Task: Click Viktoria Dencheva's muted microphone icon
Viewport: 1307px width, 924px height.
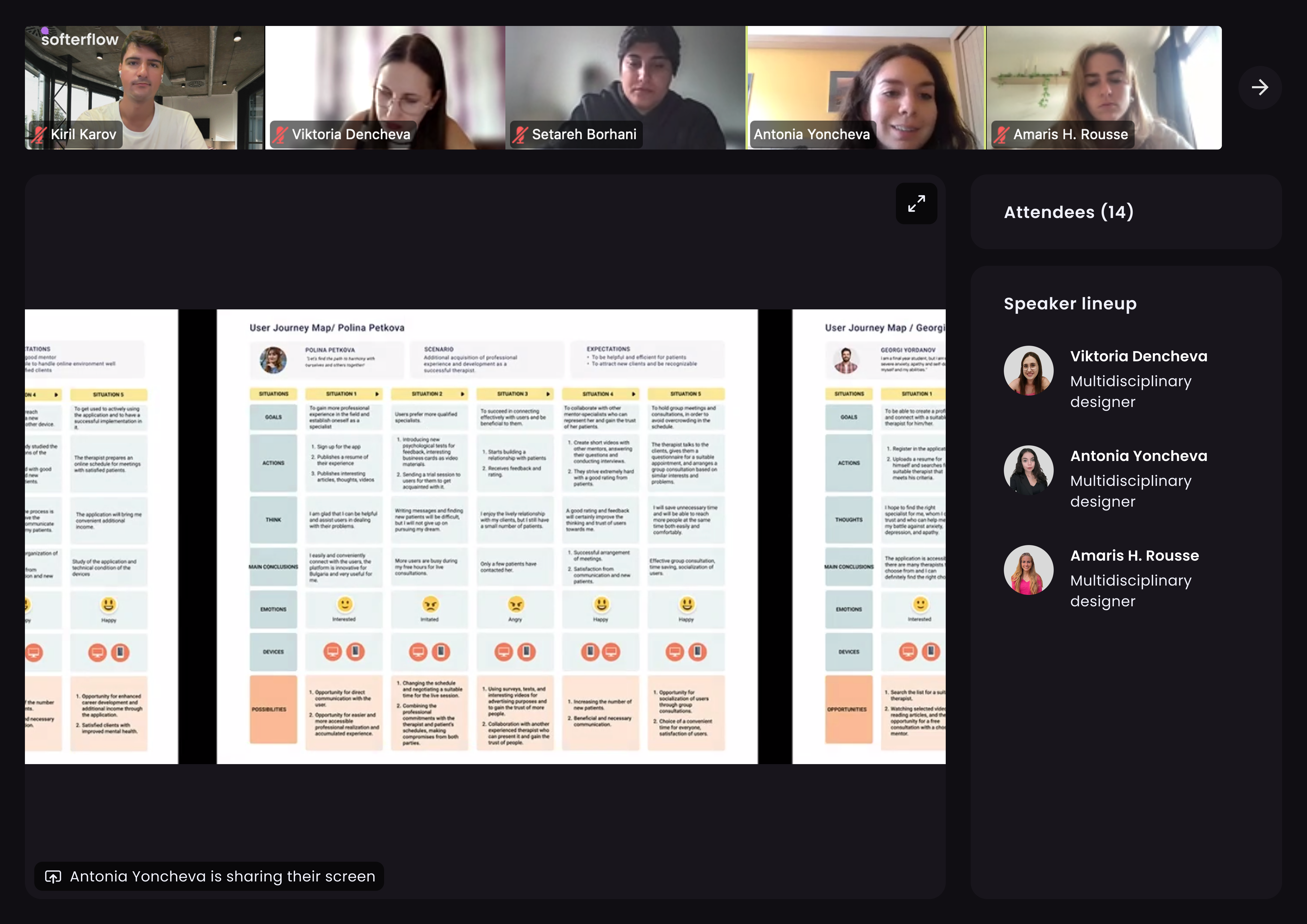Action: click(280, 134)
